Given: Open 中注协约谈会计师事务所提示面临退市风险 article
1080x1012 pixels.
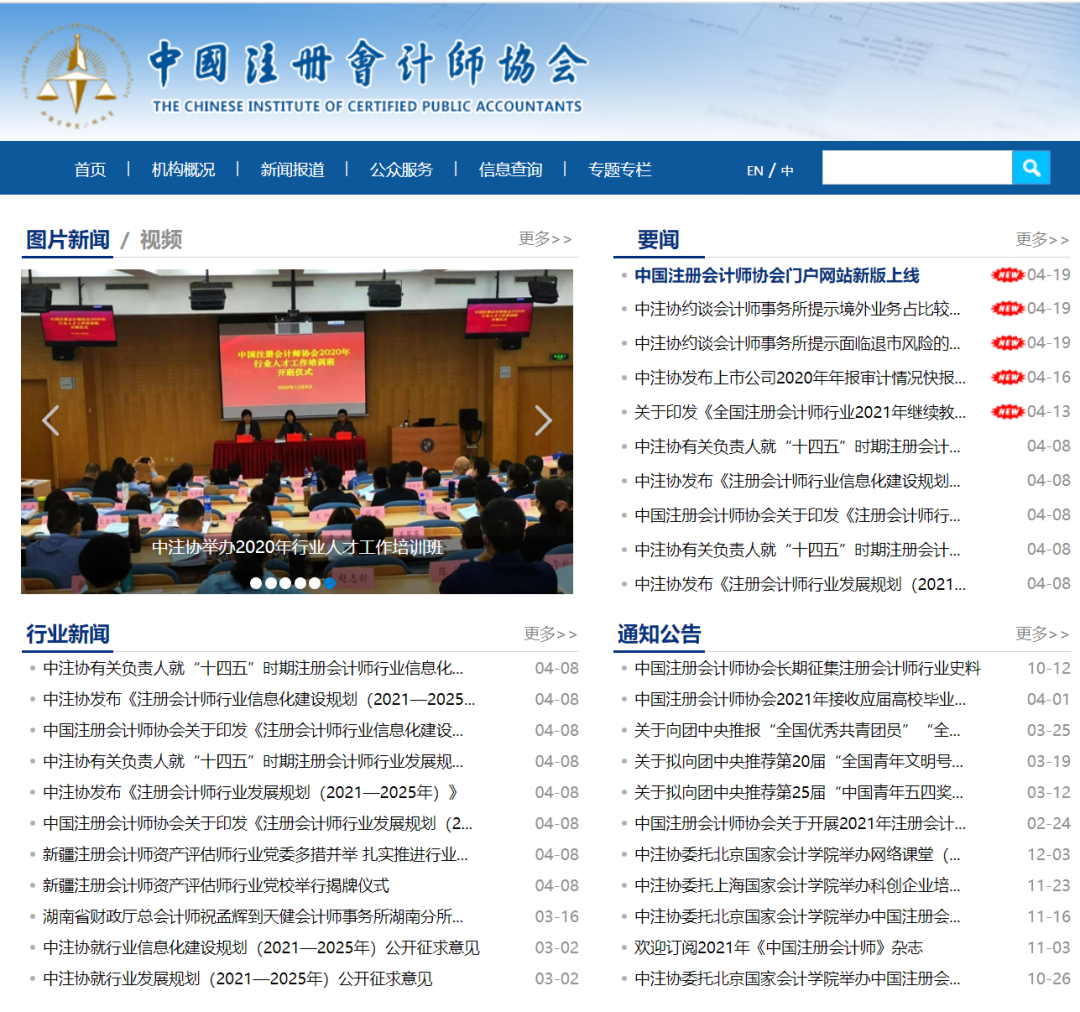Looking at the screenshot, I should click(797, 343).
